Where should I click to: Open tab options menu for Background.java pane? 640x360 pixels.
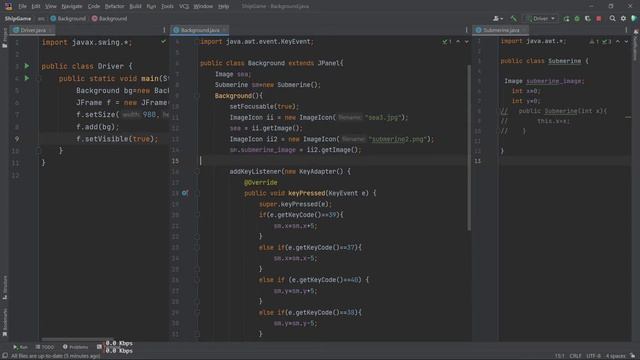click(466, 30)
